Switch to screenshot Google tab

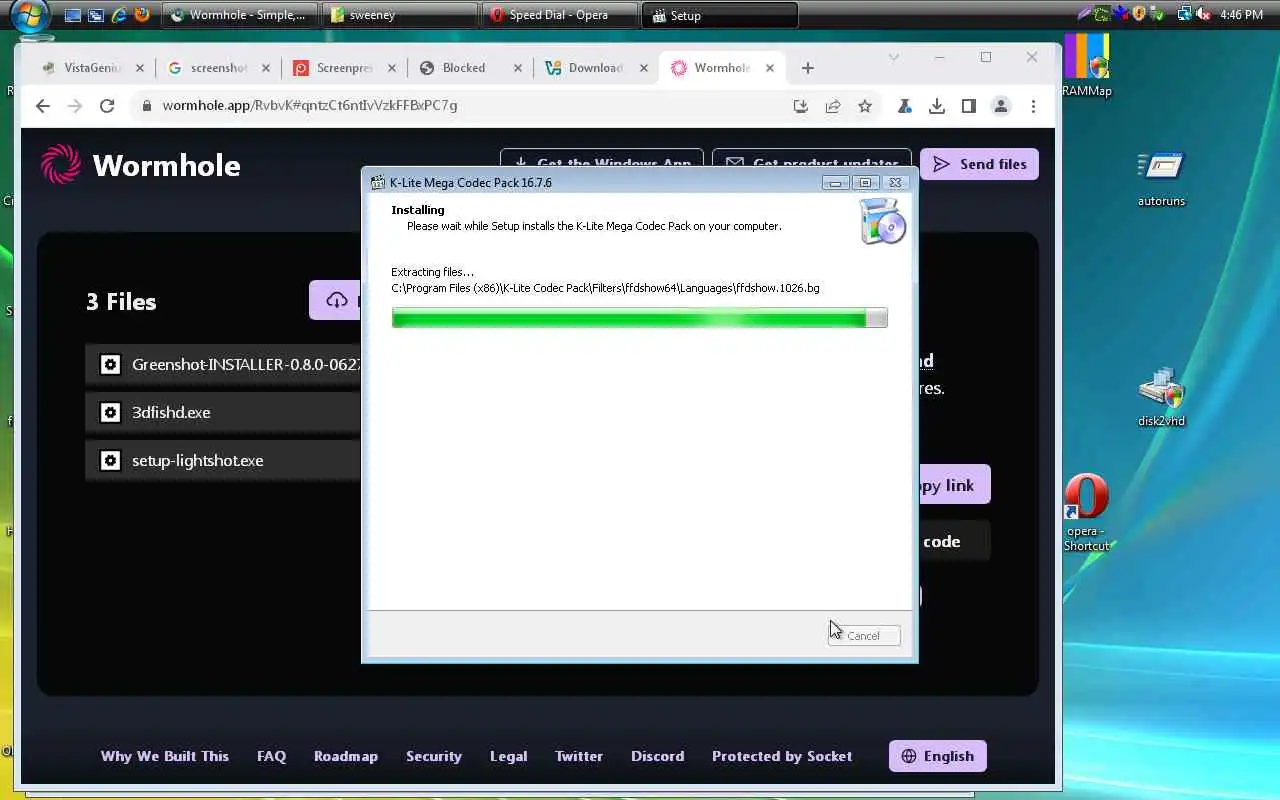pyautogui.click(x=219, y=68)
